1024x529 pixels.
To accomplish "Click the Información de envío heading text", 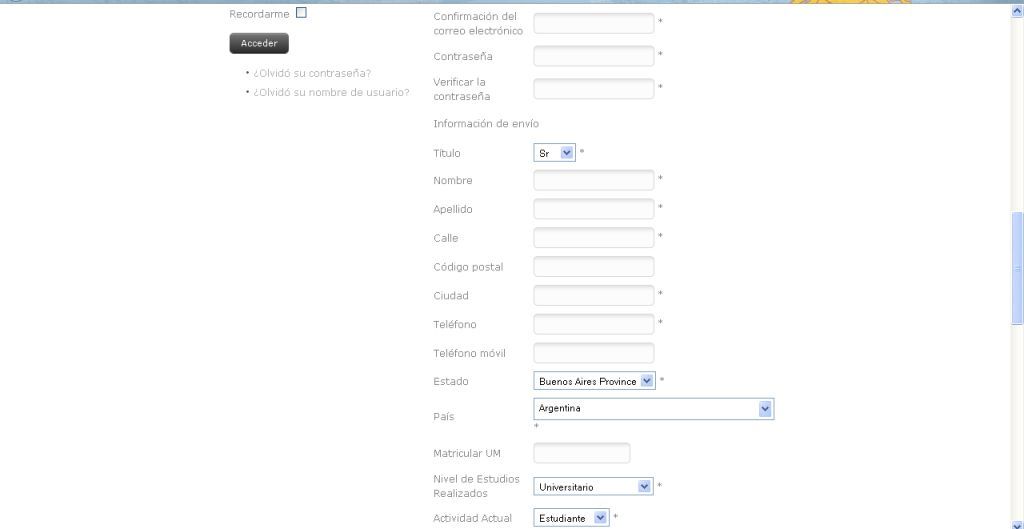I will (486, 123).
